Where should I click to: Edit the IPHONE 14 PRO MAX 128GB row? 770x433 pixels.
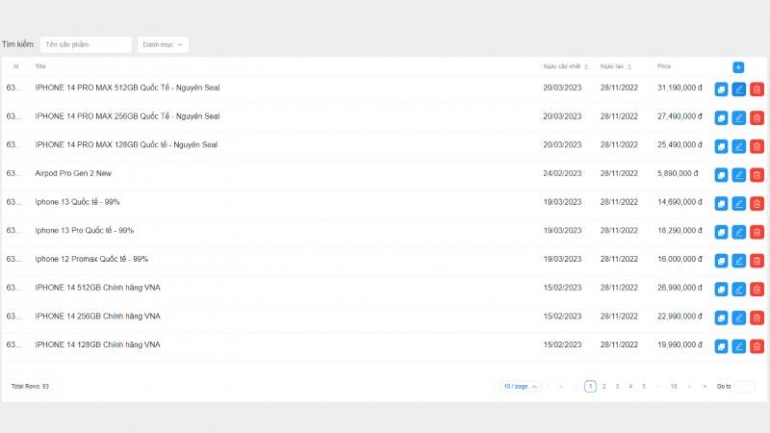coord(739,146)
